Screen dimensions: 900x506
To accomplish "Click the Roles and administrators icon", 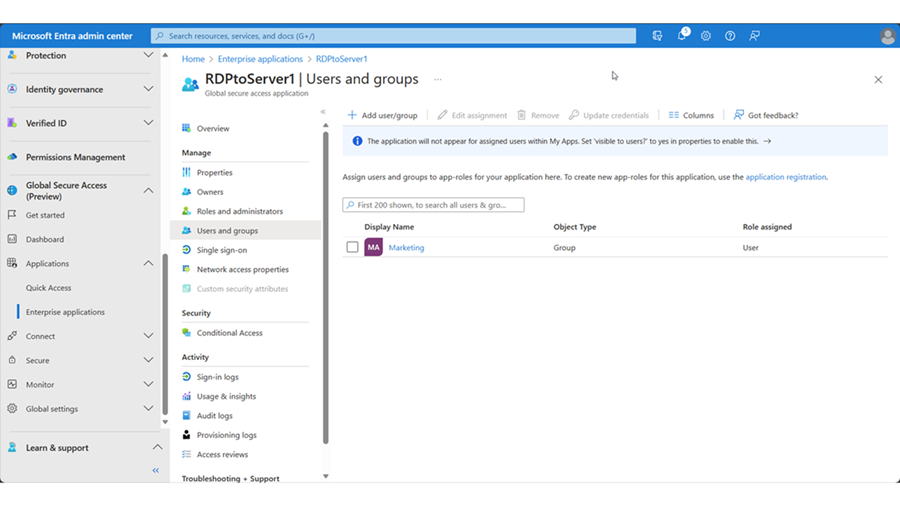I will click(186, 211).
